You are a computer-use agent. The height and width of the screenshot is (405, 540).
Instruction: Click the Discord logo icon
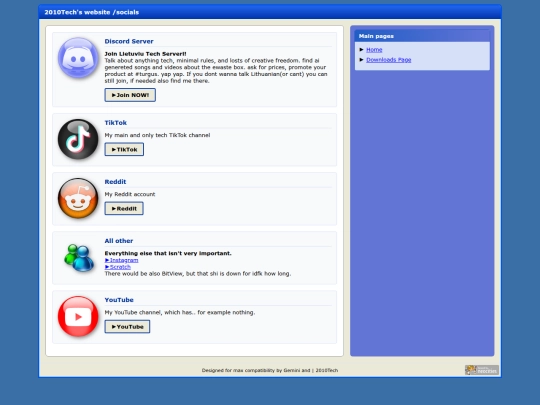click(x=78, y=58)
